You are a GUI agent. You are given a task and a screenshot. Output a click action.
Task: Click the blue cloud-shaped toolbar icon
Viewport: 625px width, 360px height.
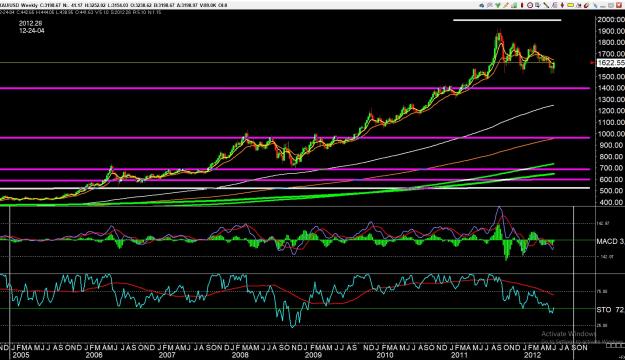pos(482,5)
